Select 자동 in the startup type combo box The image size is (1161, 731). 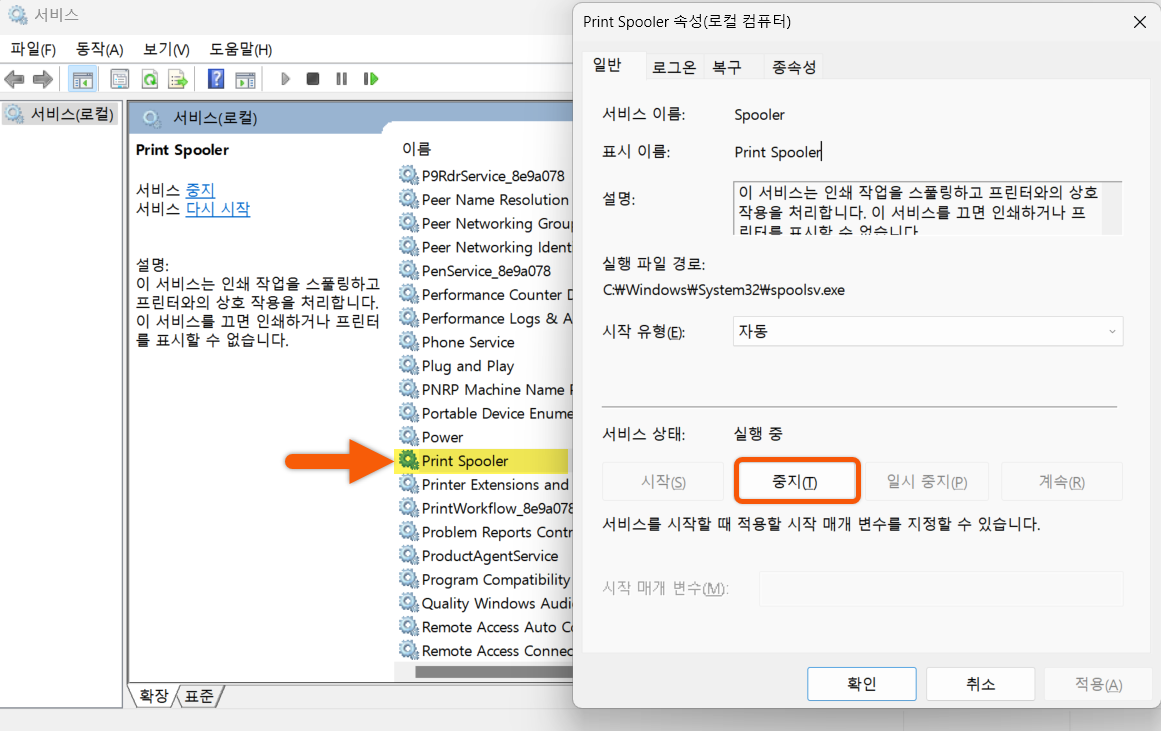click(927, 331)
